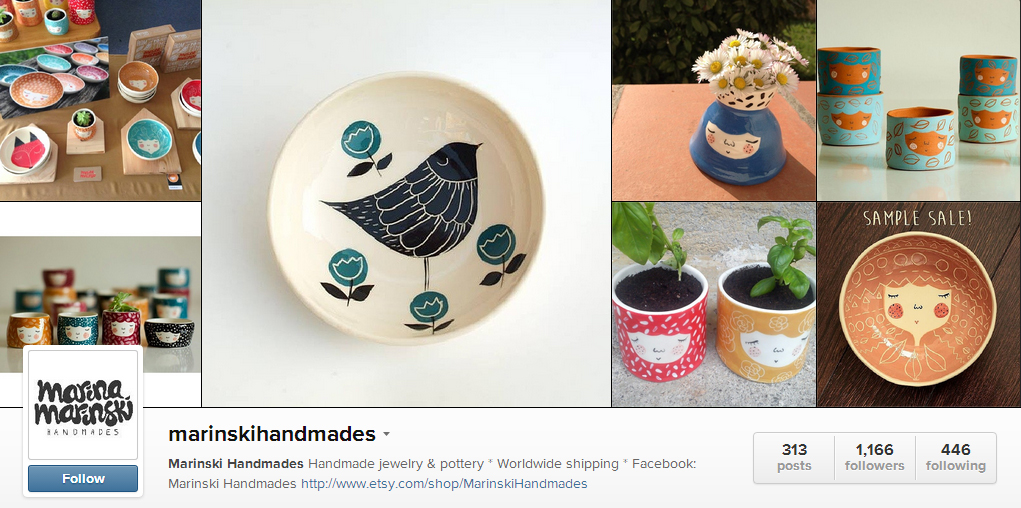Open the 446 following list

coord(956,458)
